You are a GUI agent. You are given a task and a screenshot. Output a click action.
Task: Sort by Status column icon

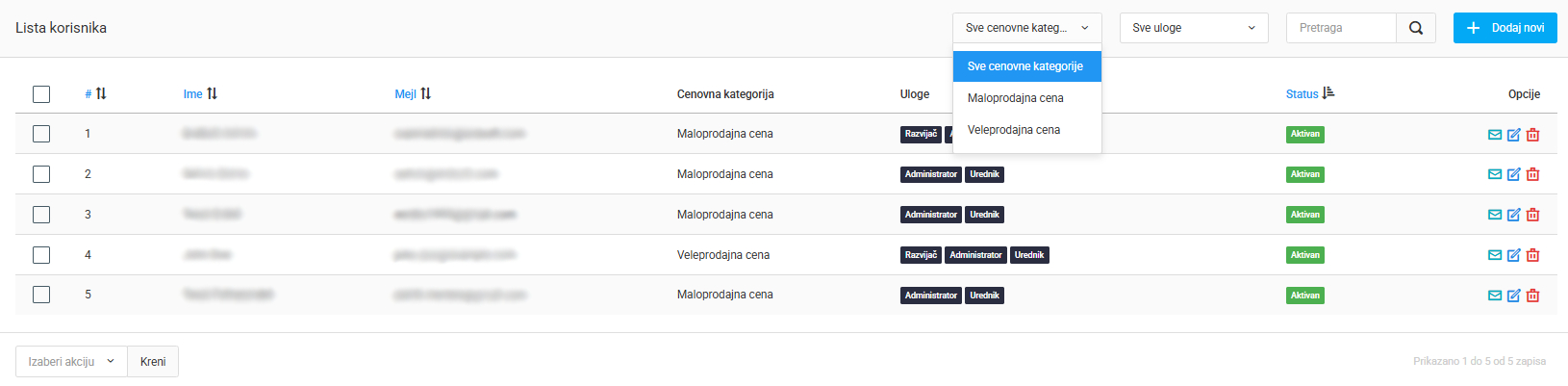[x=1328, y=93]
